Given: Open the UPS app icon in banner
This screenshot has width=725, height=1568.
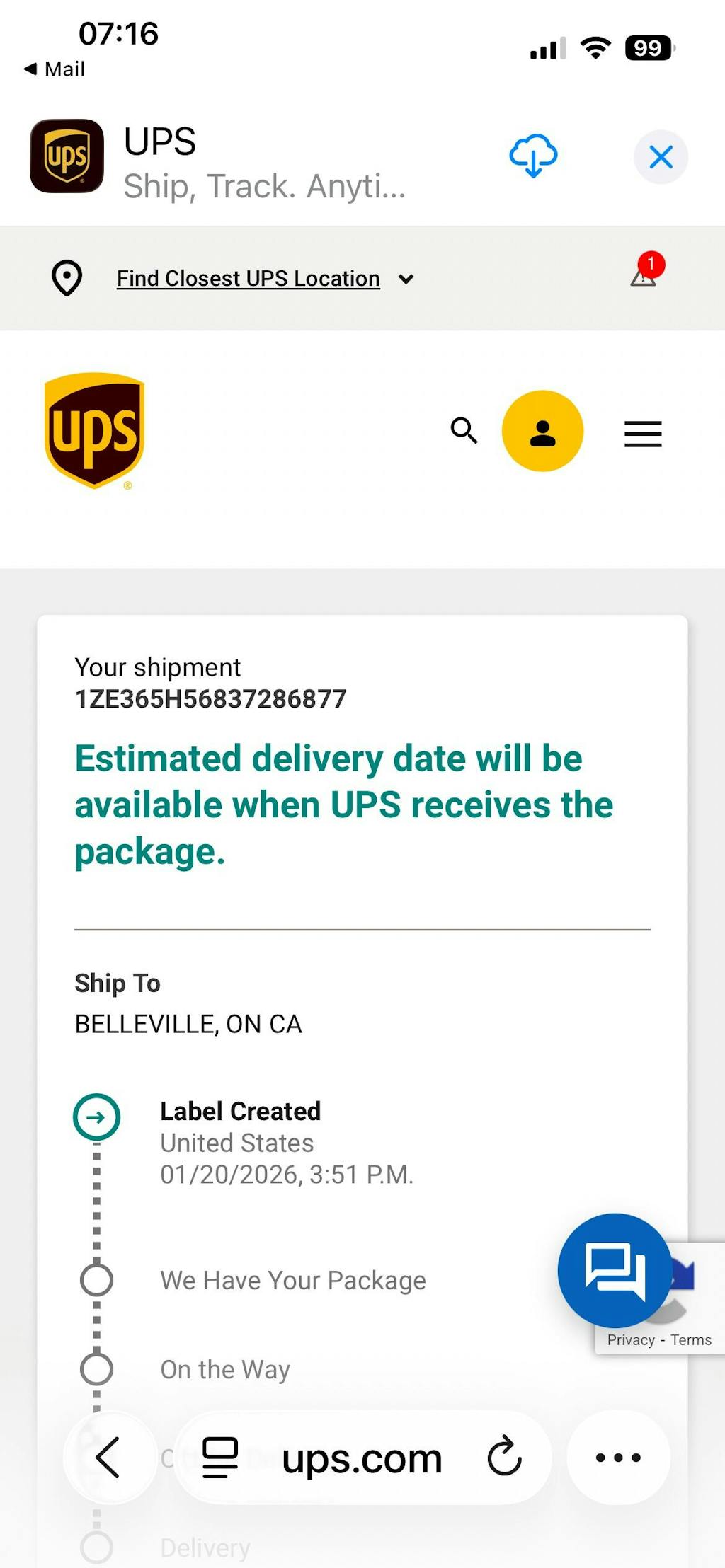Looking at the screenshot, I should pos(67,156).
